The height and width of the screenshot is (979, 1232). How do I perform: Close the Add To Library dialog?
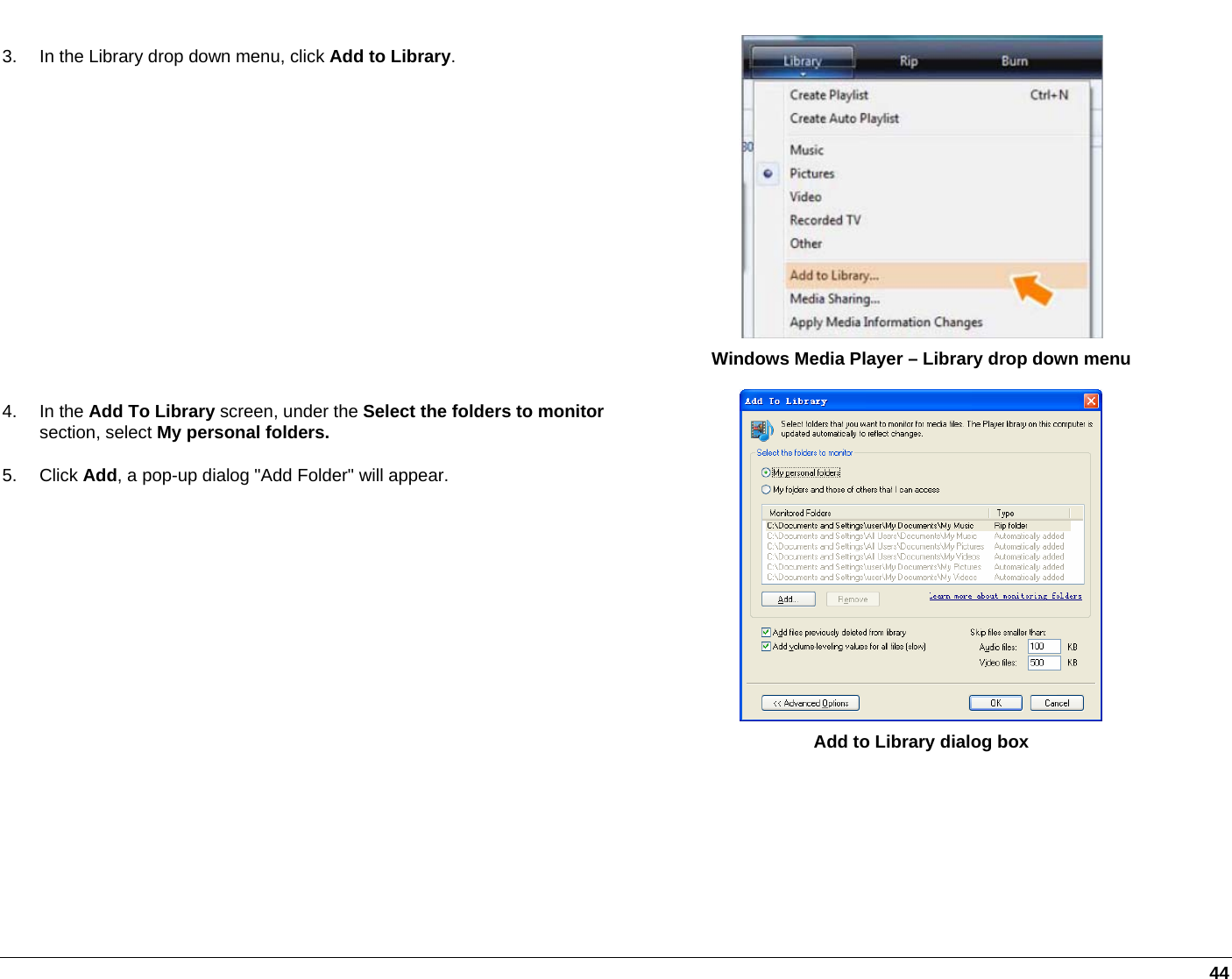[1091, 401]
